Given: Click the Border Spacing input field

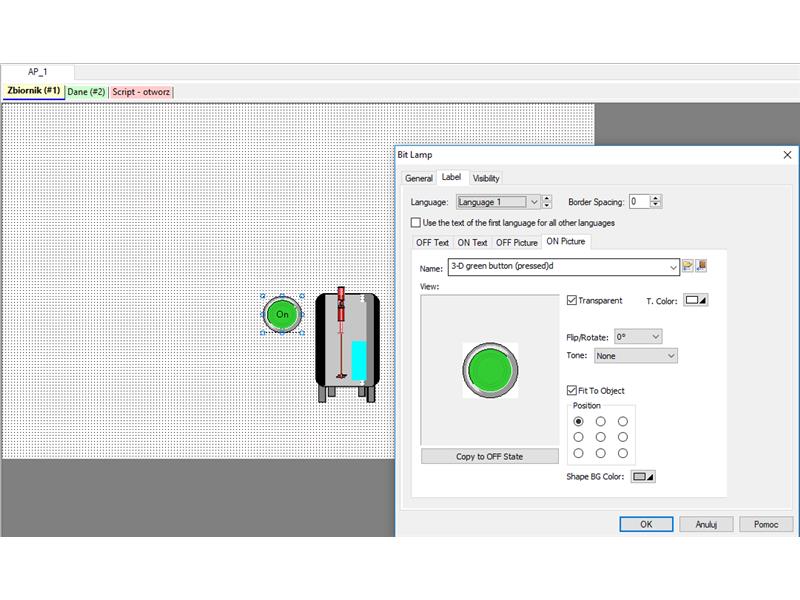Looking at the screenshot, I should click(x=640, y=202).
